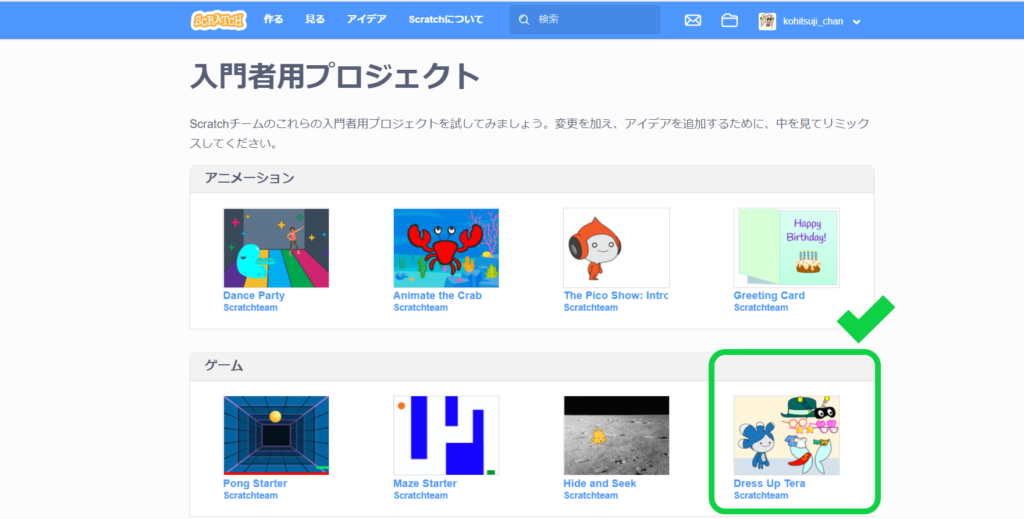Click the Animate the Crab title link
Screen dimensions: 1024x519
438,296
